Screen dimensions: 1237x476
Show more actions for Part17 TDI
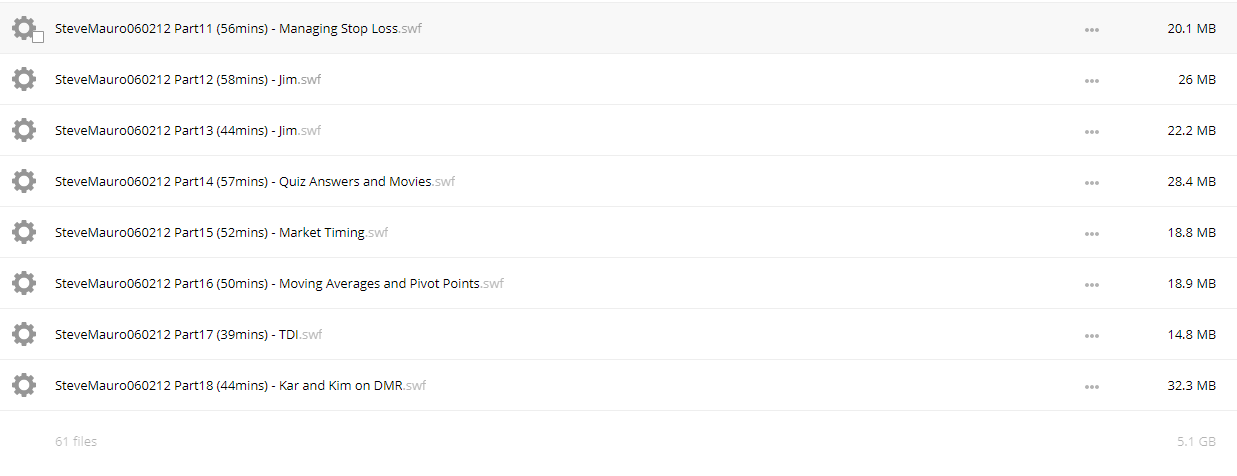(1092, 335)
